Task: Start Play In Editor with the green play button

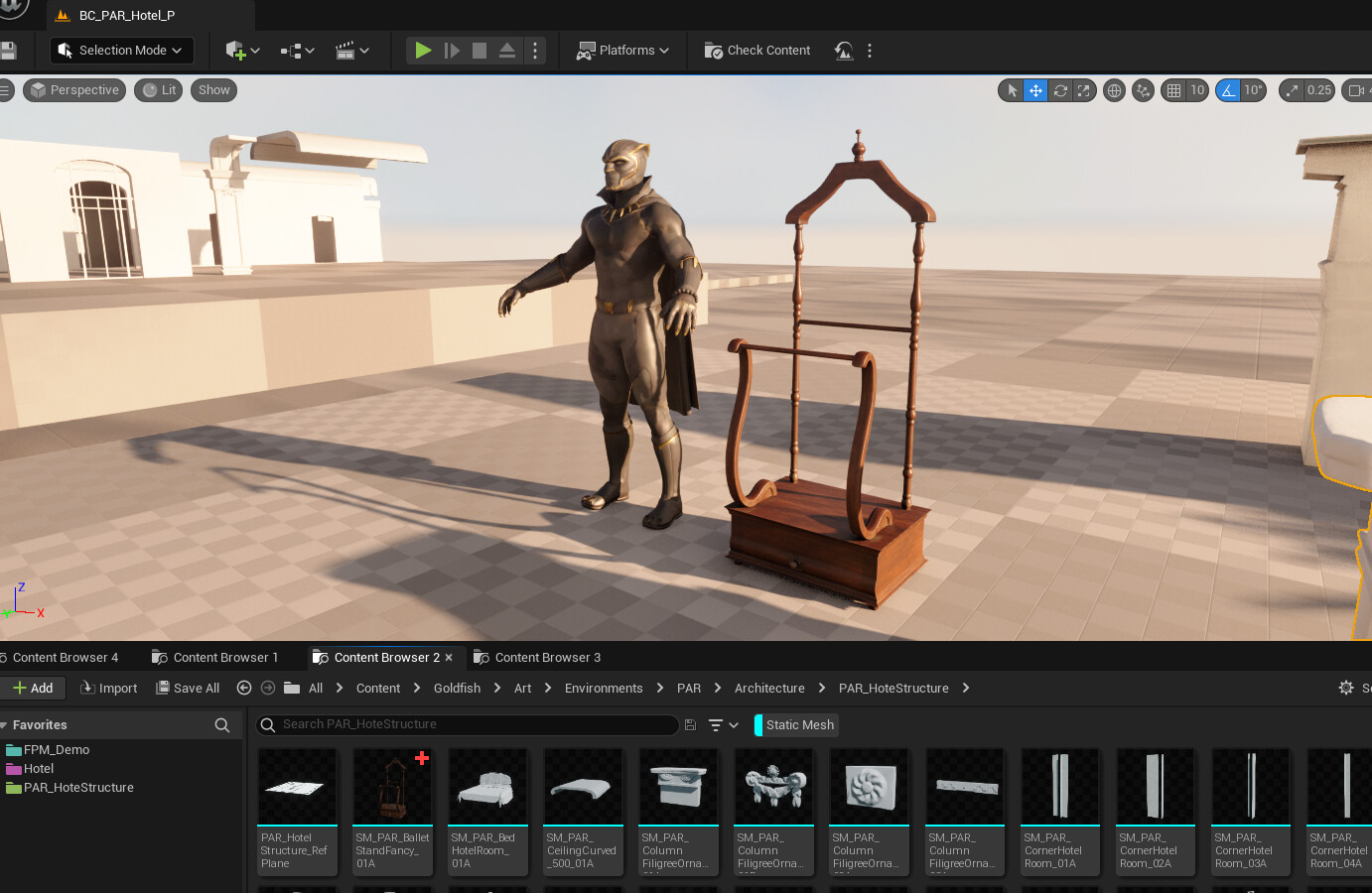Action: [423, 51]
